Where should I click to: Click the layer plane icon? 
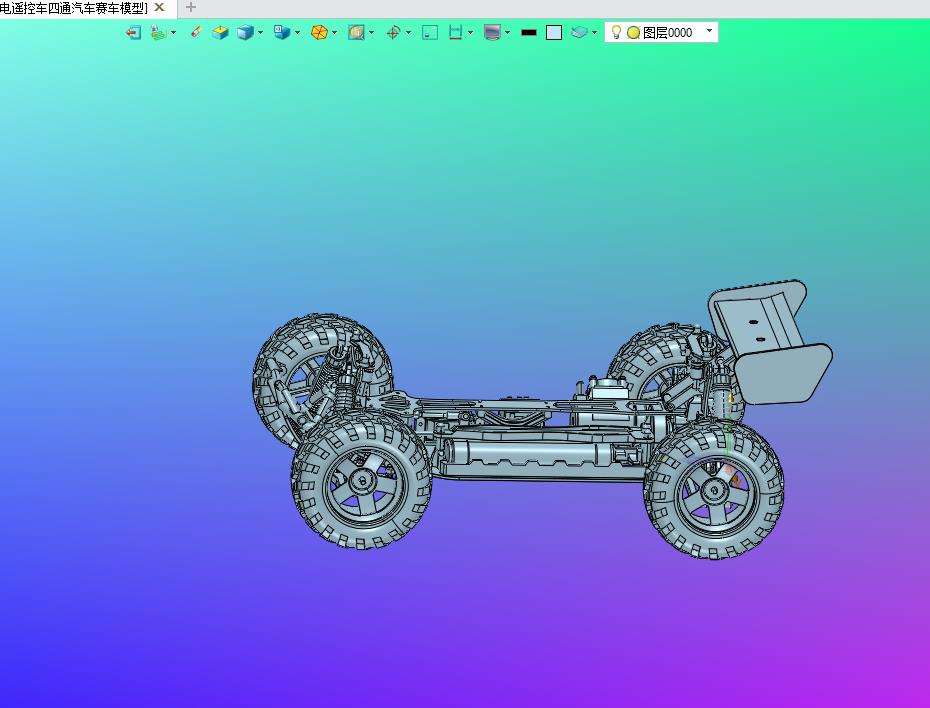[579, 33]
